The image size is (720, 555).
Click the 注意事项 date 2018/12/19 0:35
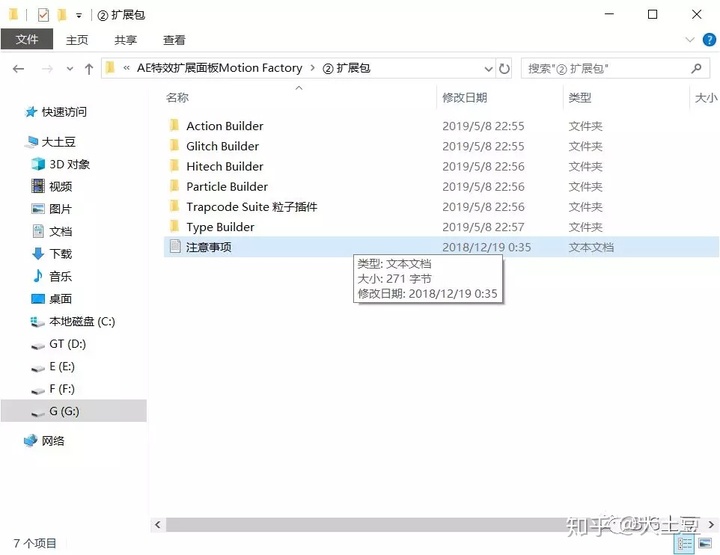[486, 247]
